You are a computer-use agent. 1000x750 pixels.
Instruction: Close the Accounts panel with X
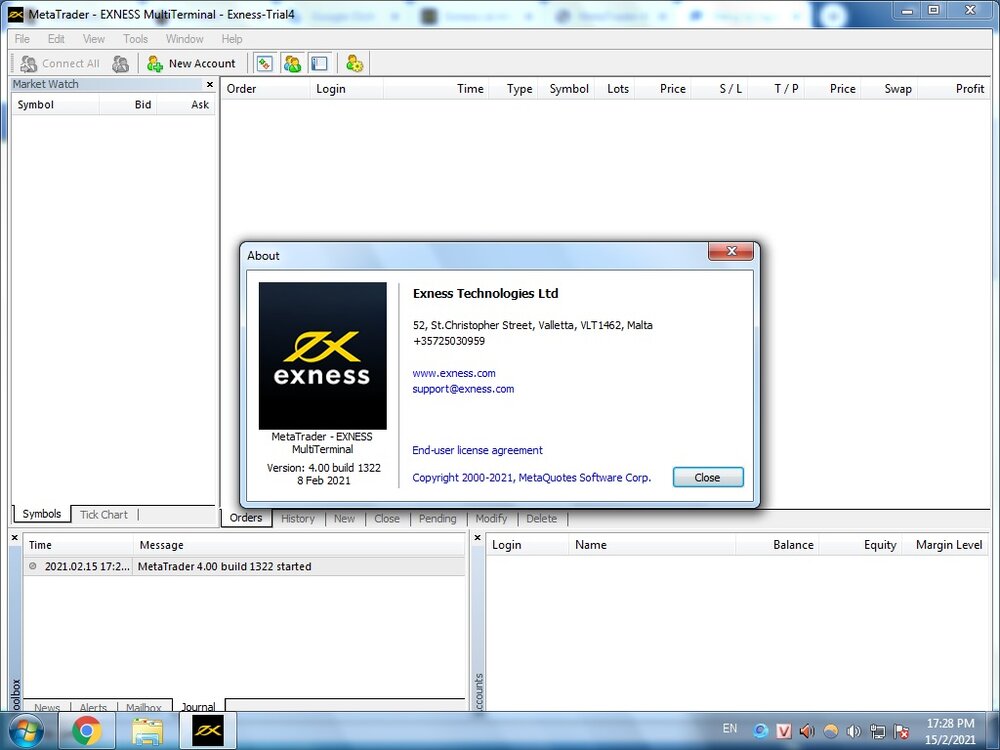point(477,538)
